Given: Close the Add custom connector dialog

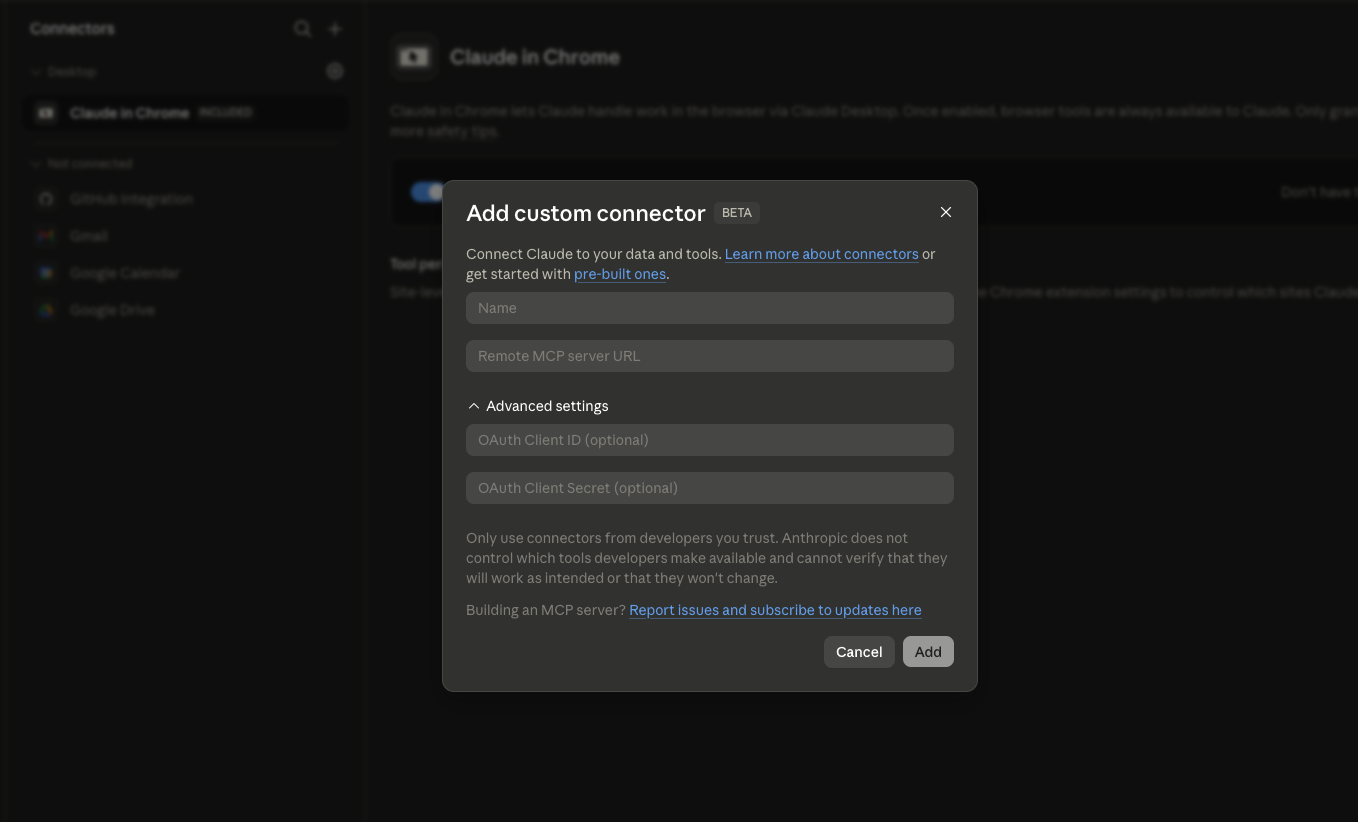Looking at the screenshot, I should click(946, 212).
